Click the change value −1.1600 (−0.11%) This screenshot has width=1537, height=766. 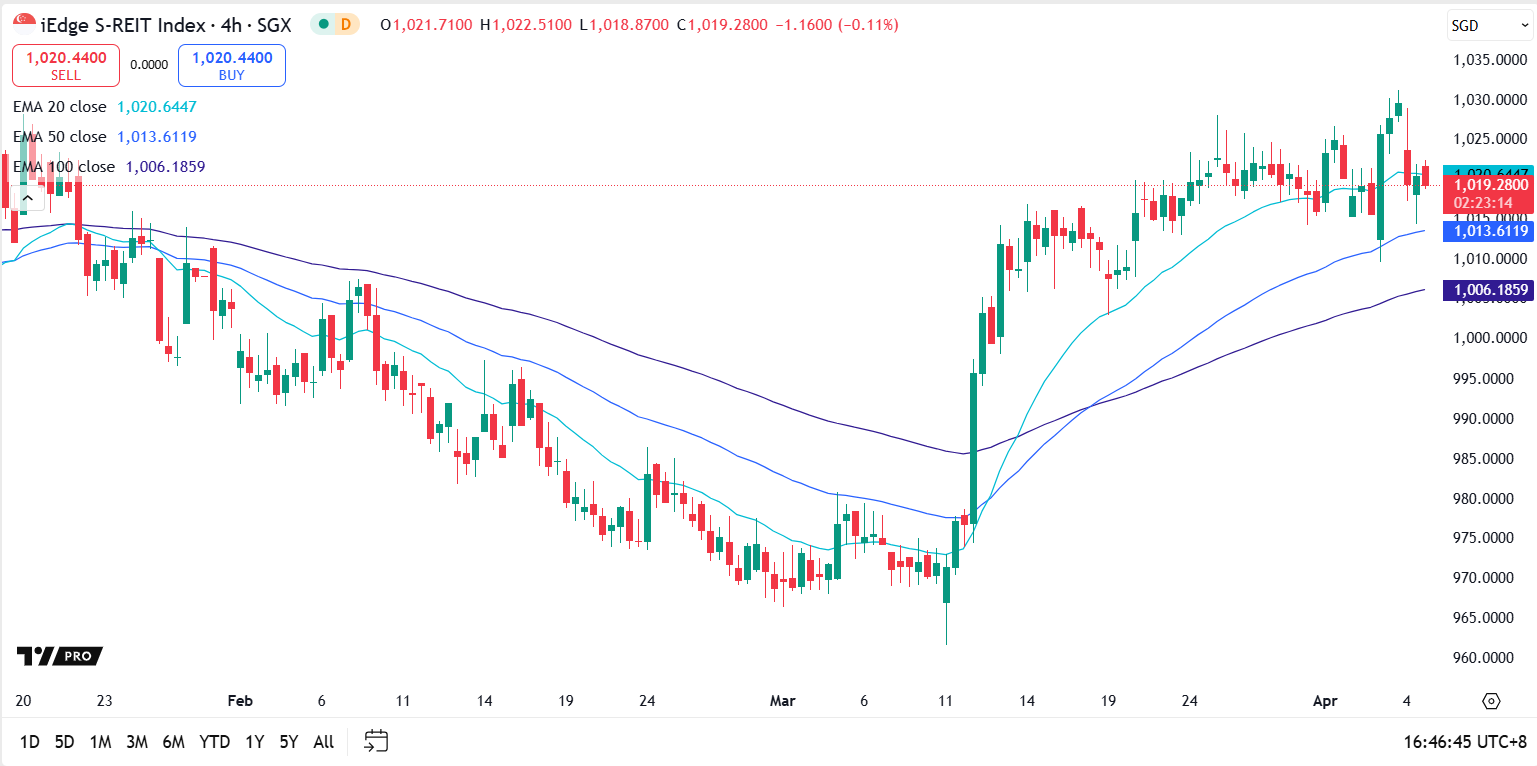(837, 24)
